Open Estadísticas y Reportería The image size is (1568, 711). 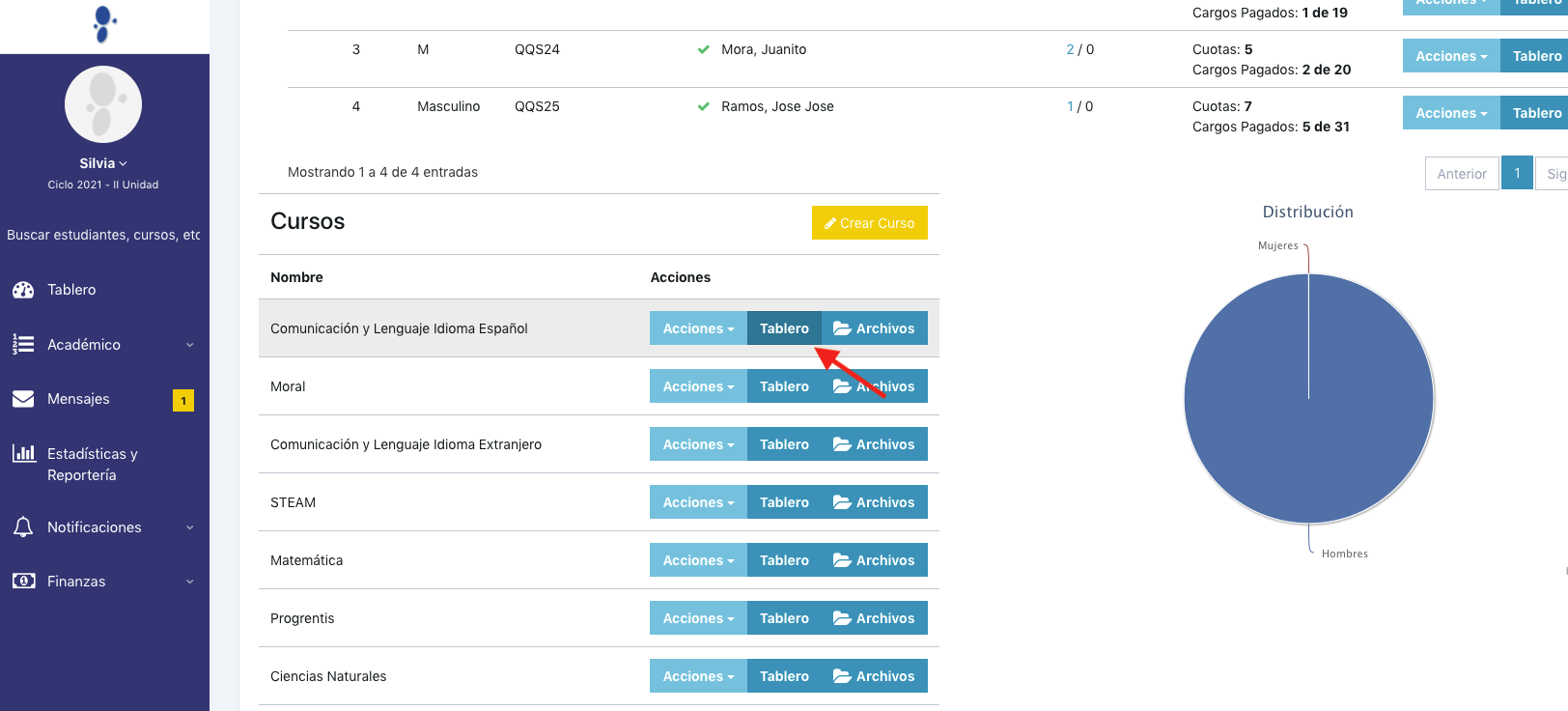pos(93,465)
